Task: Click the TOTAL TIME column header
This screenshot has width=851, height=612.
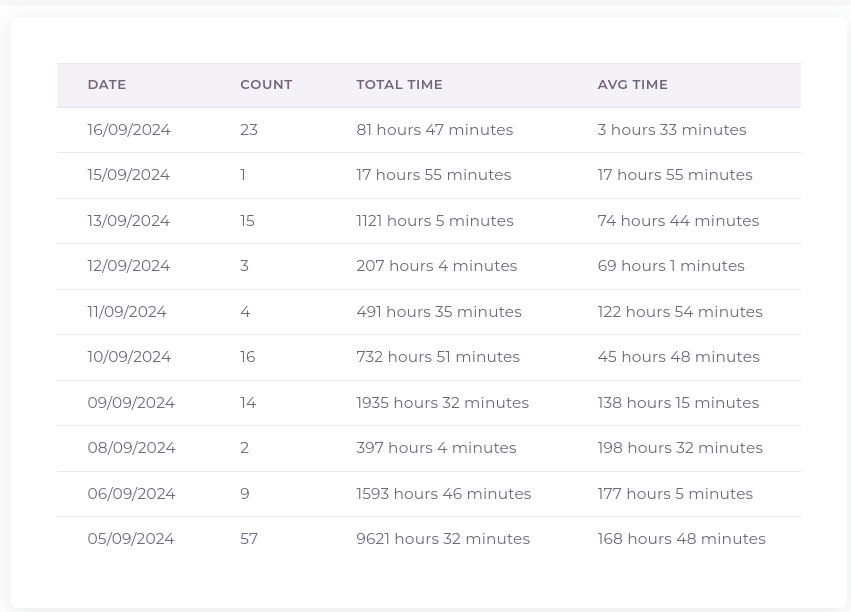Action: (x=399, y=85)
